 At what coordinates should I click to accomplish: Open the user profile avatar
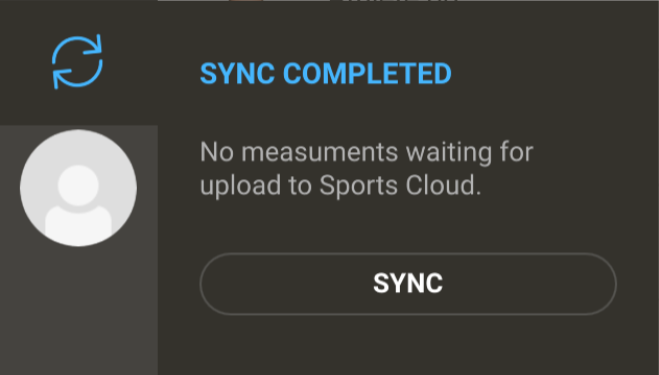click(x=78, y=188)
